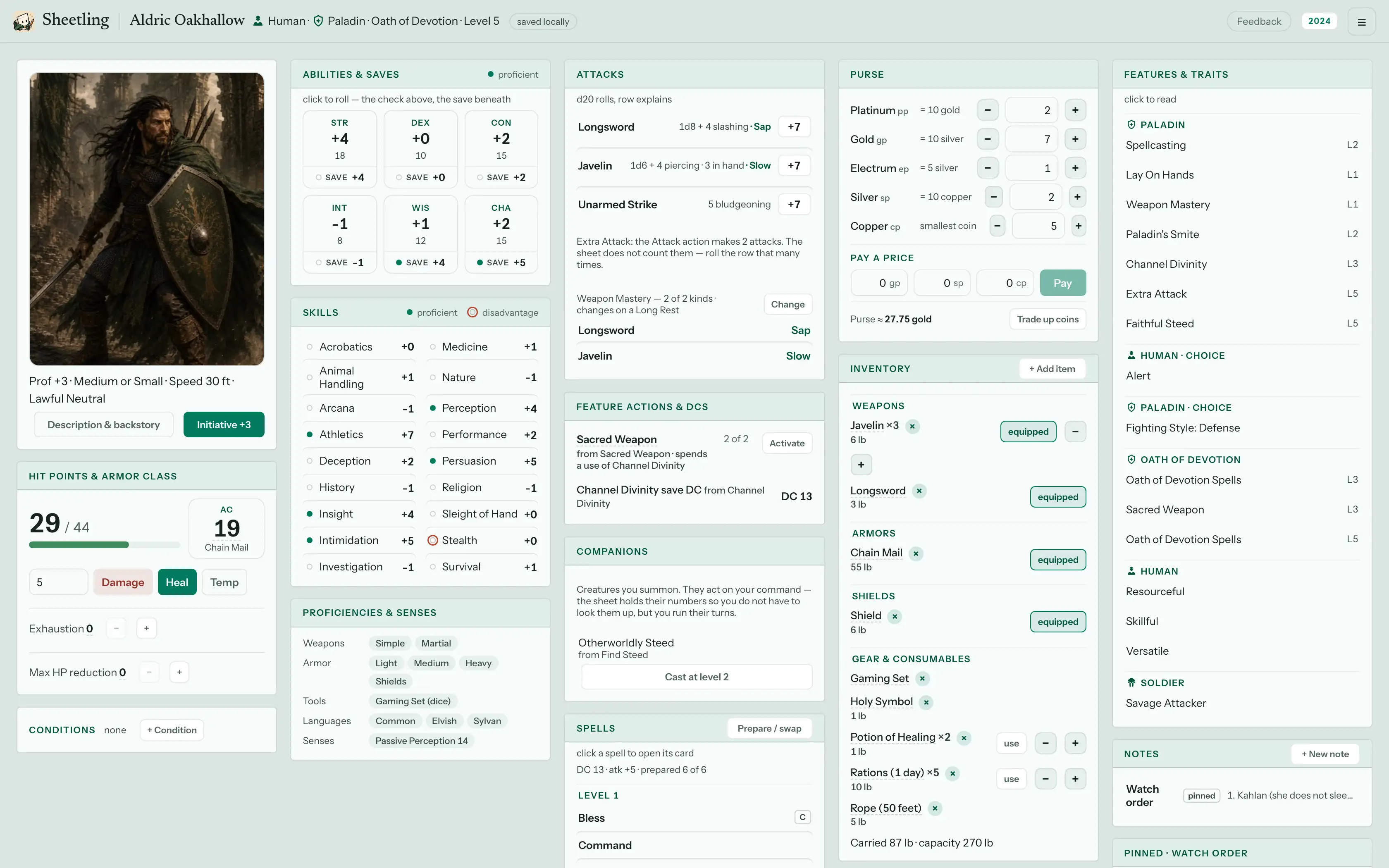Toggle WIS save proficiency

[399, 262]
